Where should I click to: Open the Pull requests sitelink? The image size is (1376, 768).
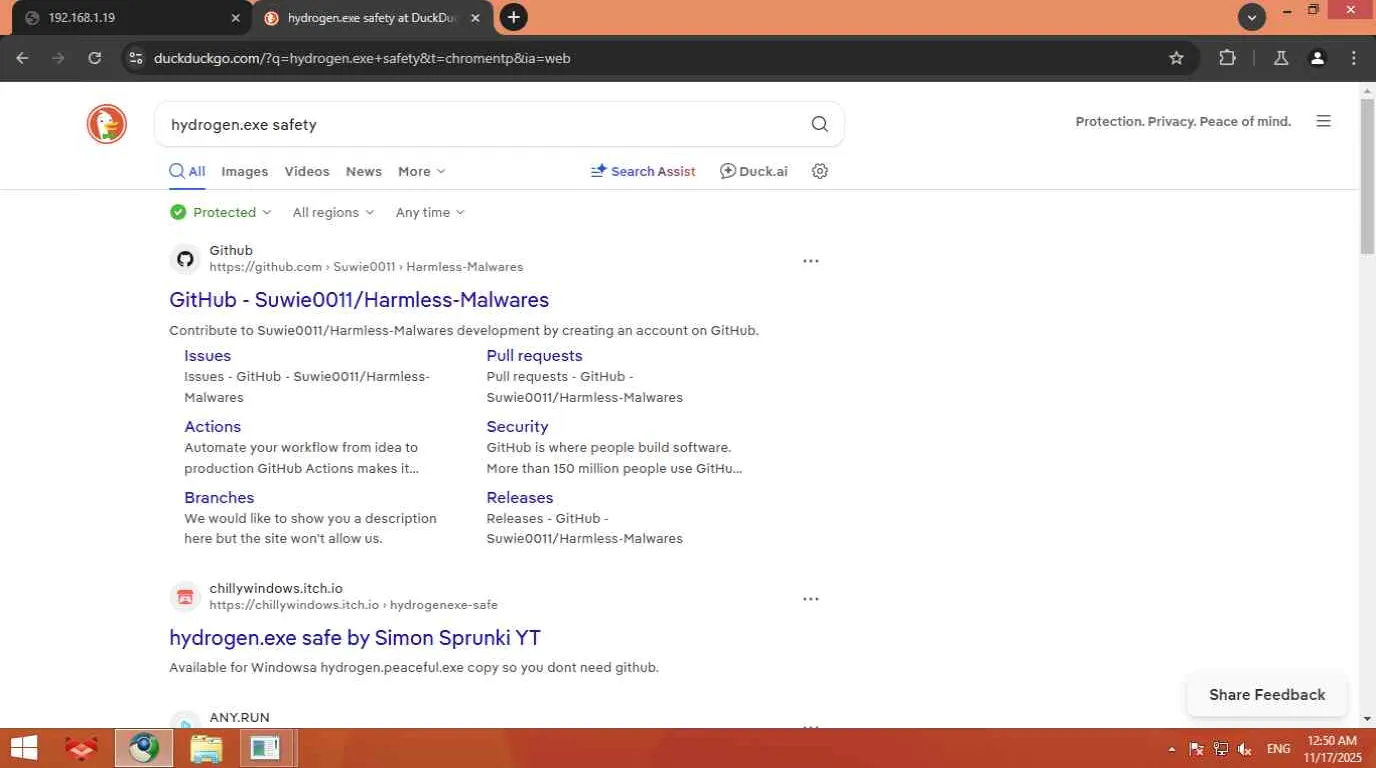(x=534, y=356)
